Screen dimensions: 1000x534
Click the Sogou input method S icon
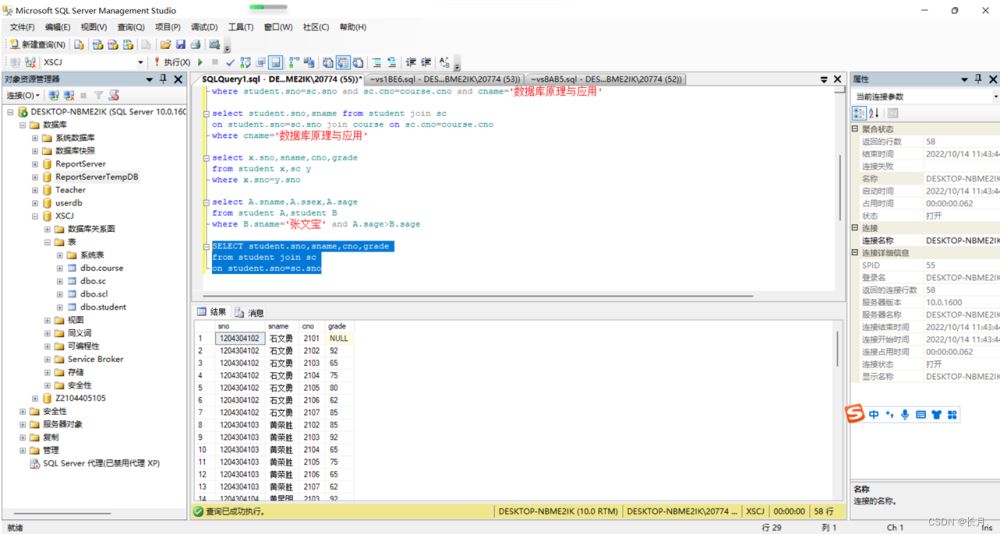click(855, 414)
